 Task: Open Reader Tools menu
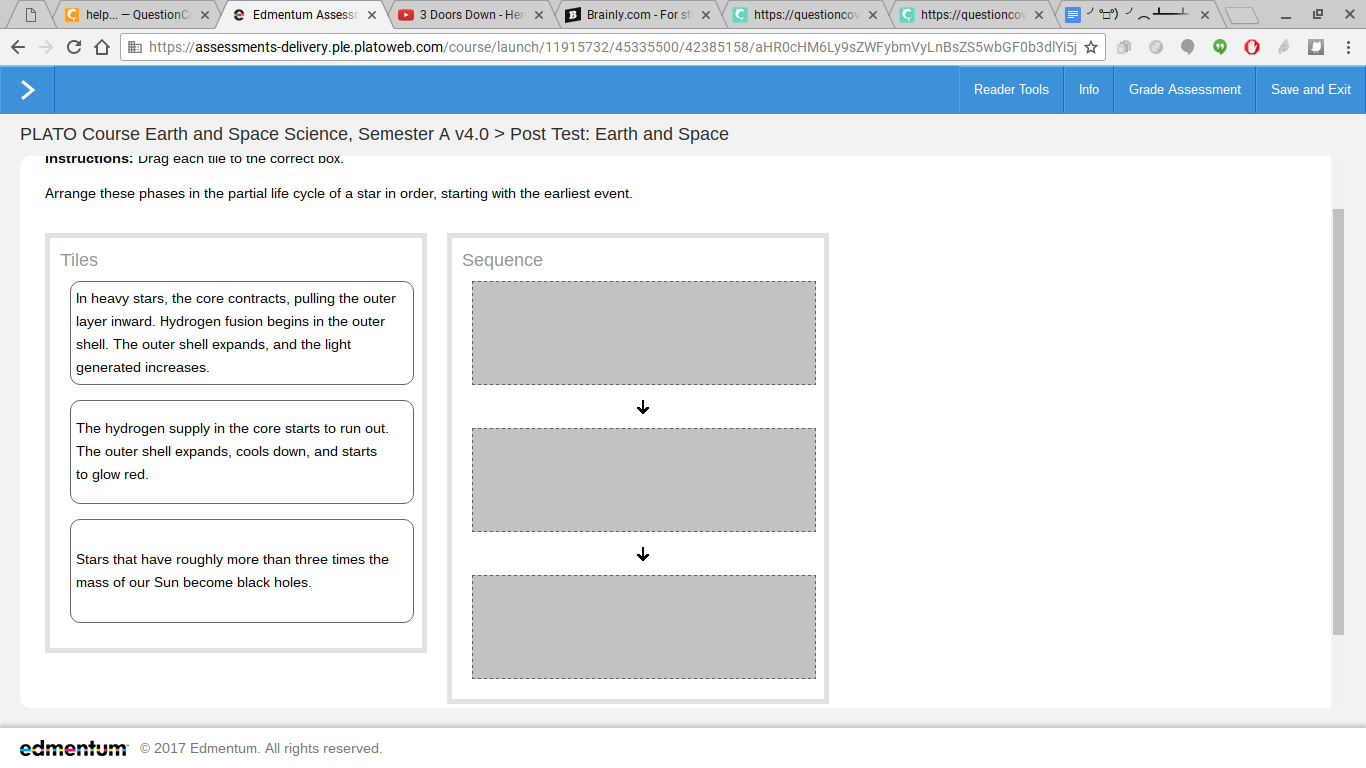(1011, 90)
